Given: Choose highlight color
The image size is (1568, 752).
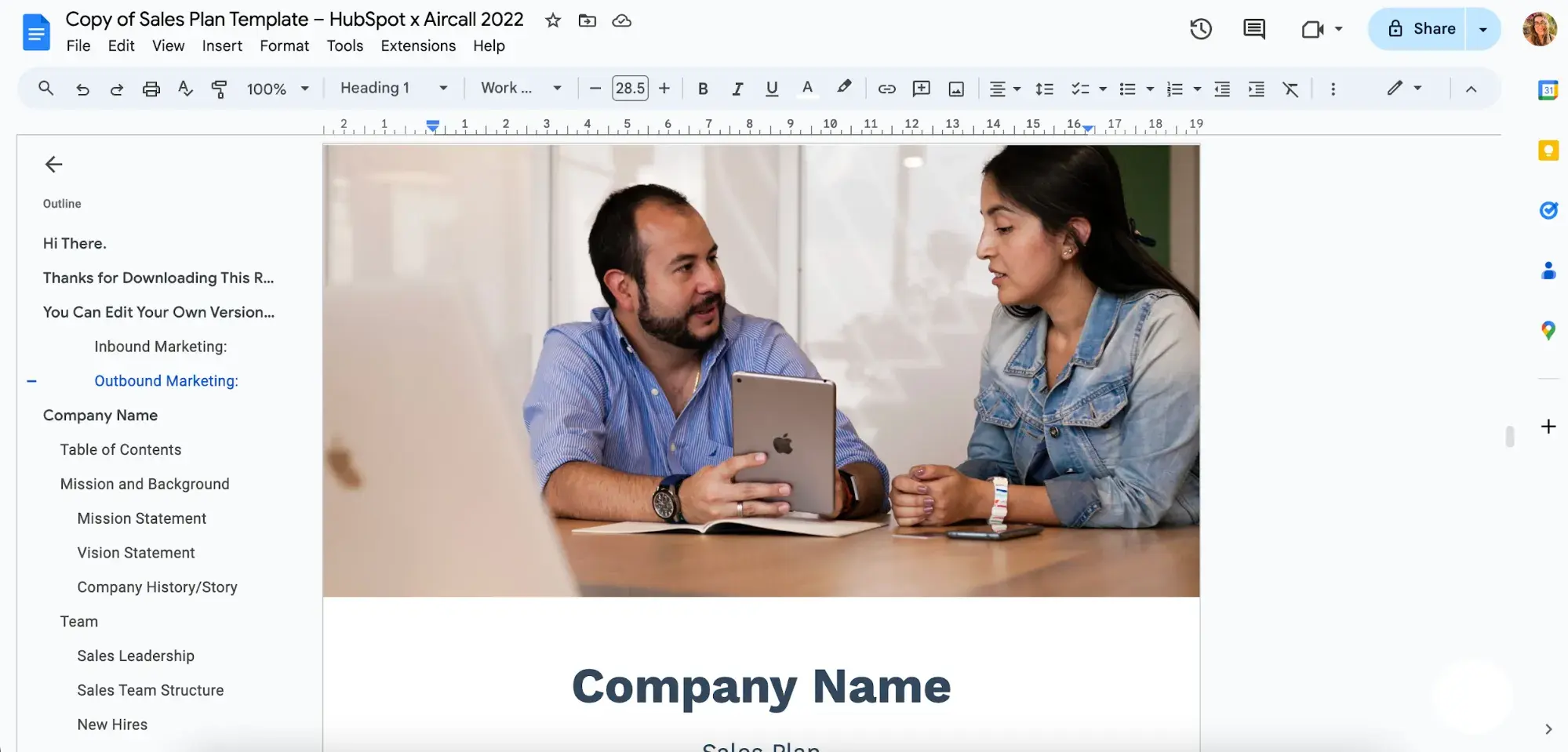Looking at the screenshot, I should (843, 88).
